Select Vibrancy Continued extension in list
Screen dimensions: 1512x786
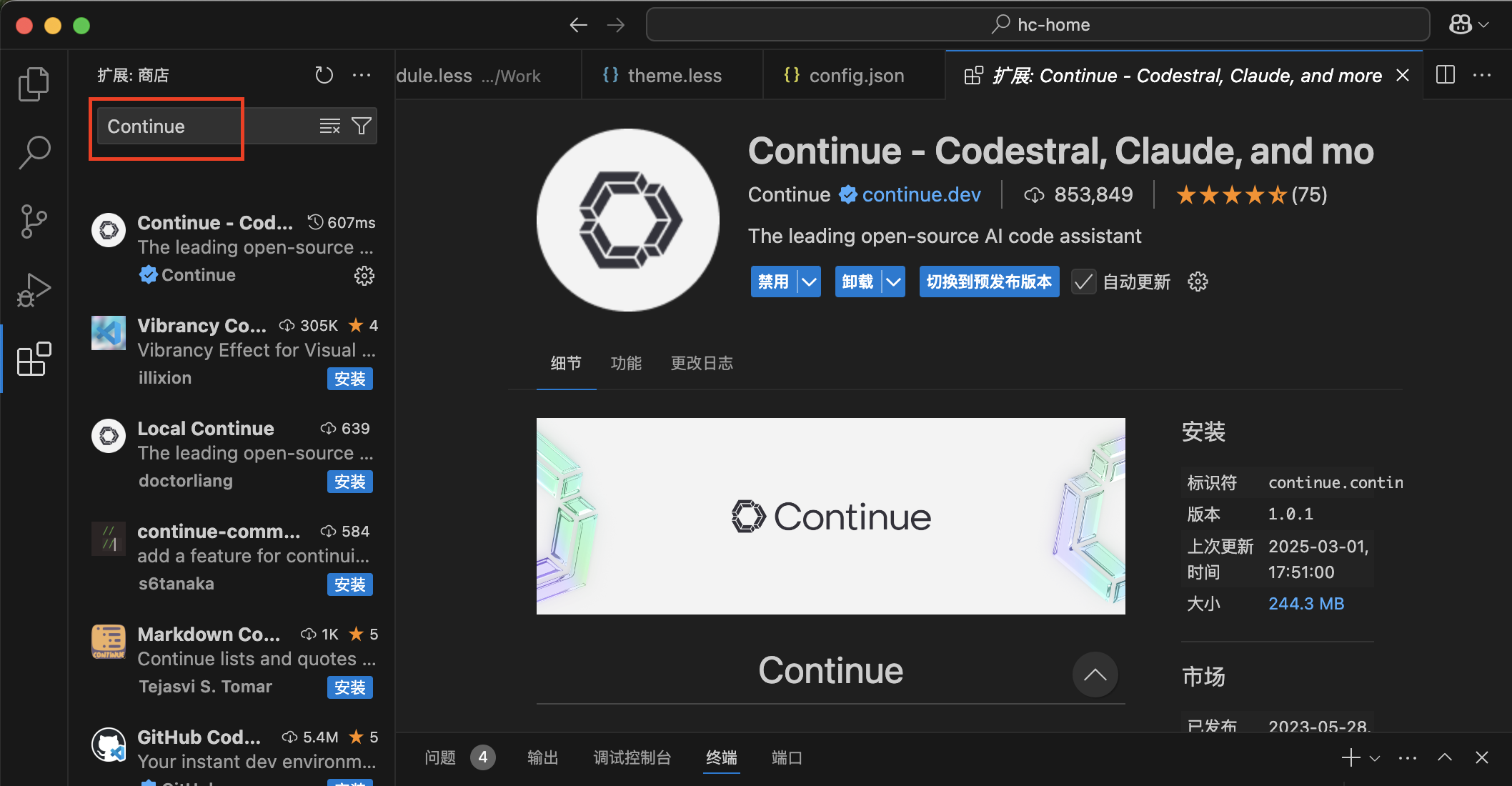click(x=232, y=352)
